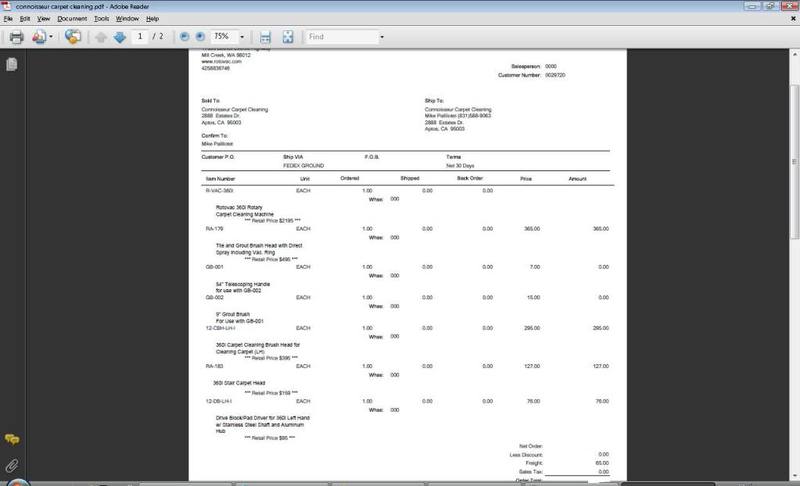The height and width of the screenshot is (486, 800).
Task: Open the Find options dropdown arrow
Action: click(382, 37)
